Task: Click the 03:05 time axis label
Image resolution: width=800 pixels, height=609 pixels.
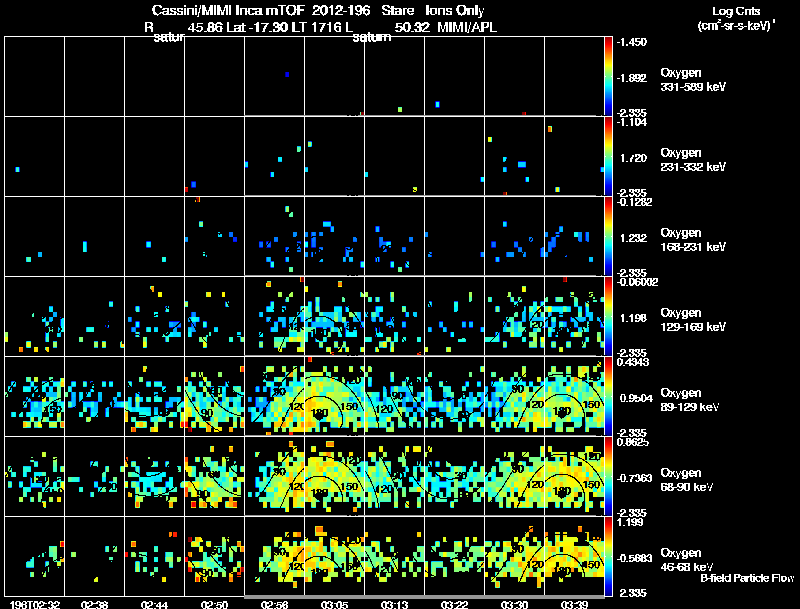Action: [334, 604]
